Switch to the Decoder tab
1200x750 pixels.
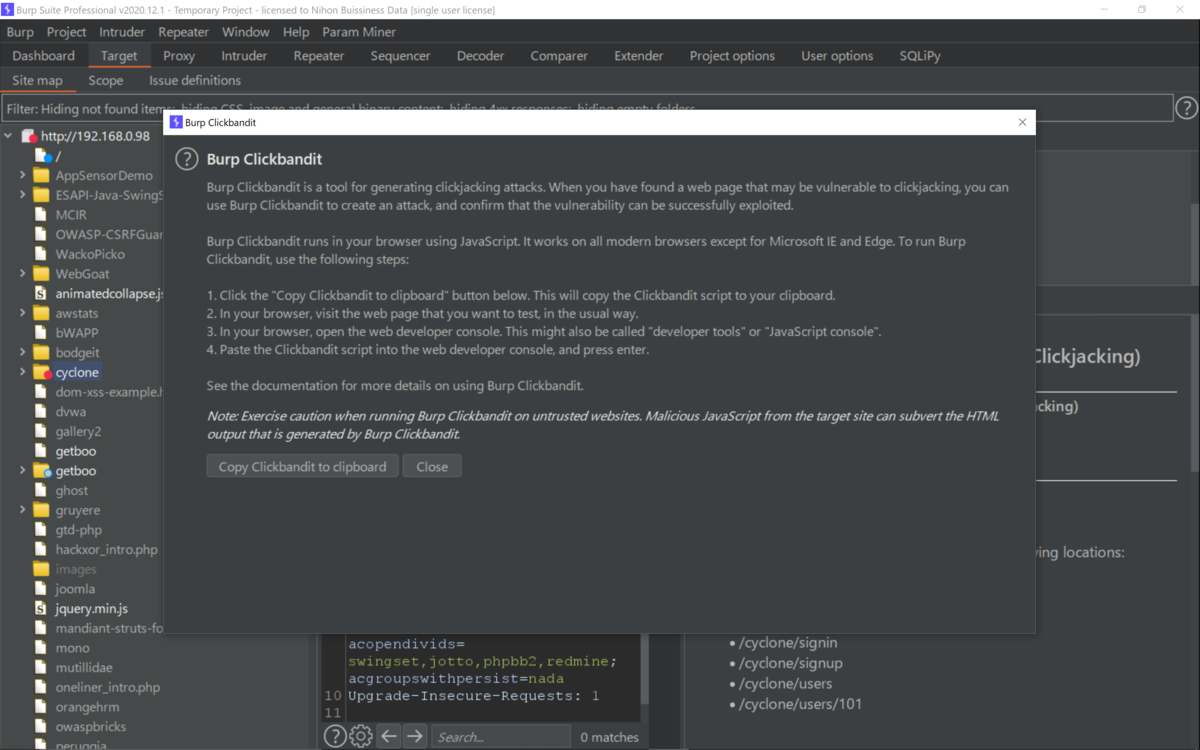tap(481, 56)
